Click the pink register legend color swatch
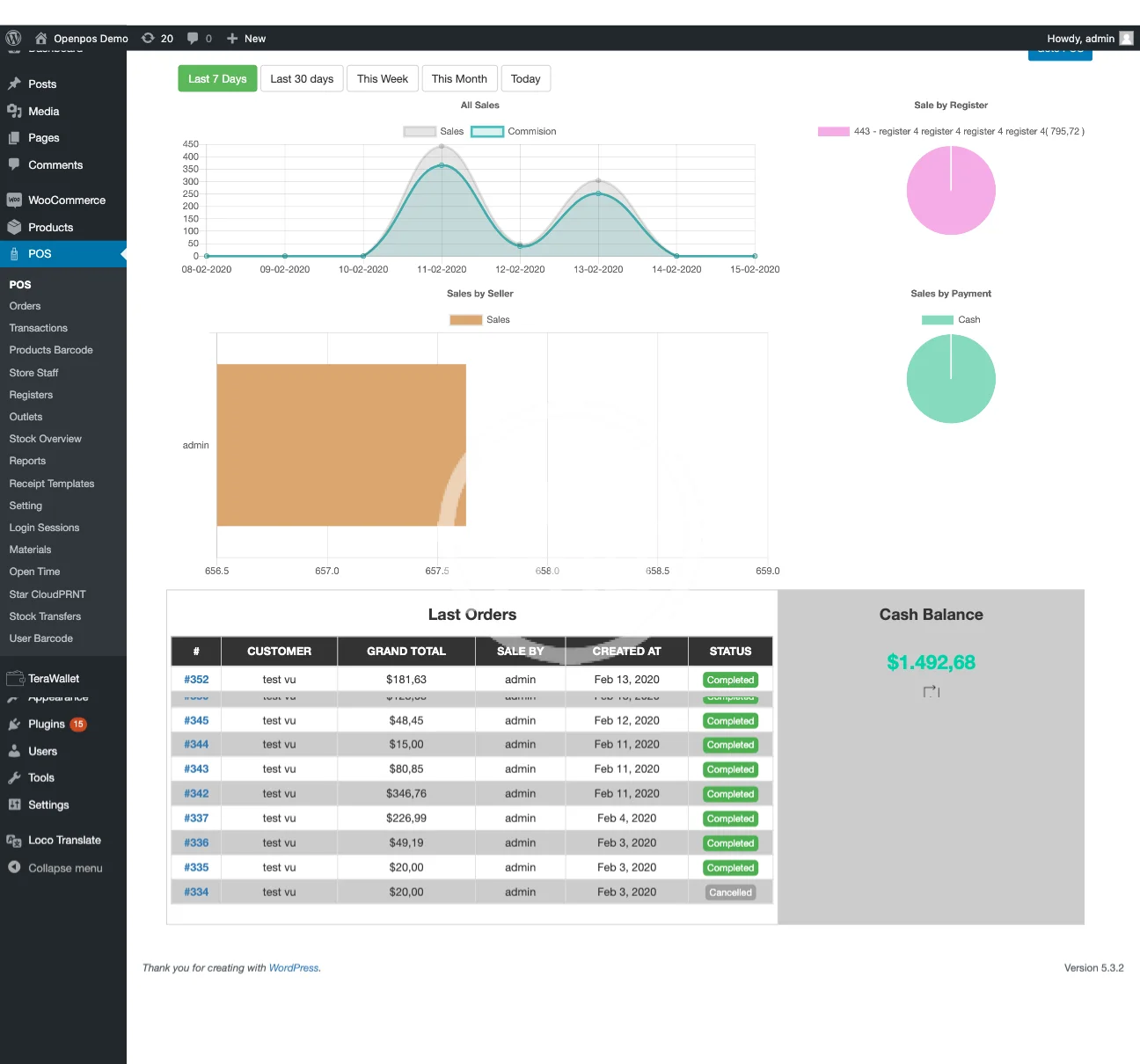This screenshot has height=1064, width=1140. pyautogui.click(x=833, y=132)
